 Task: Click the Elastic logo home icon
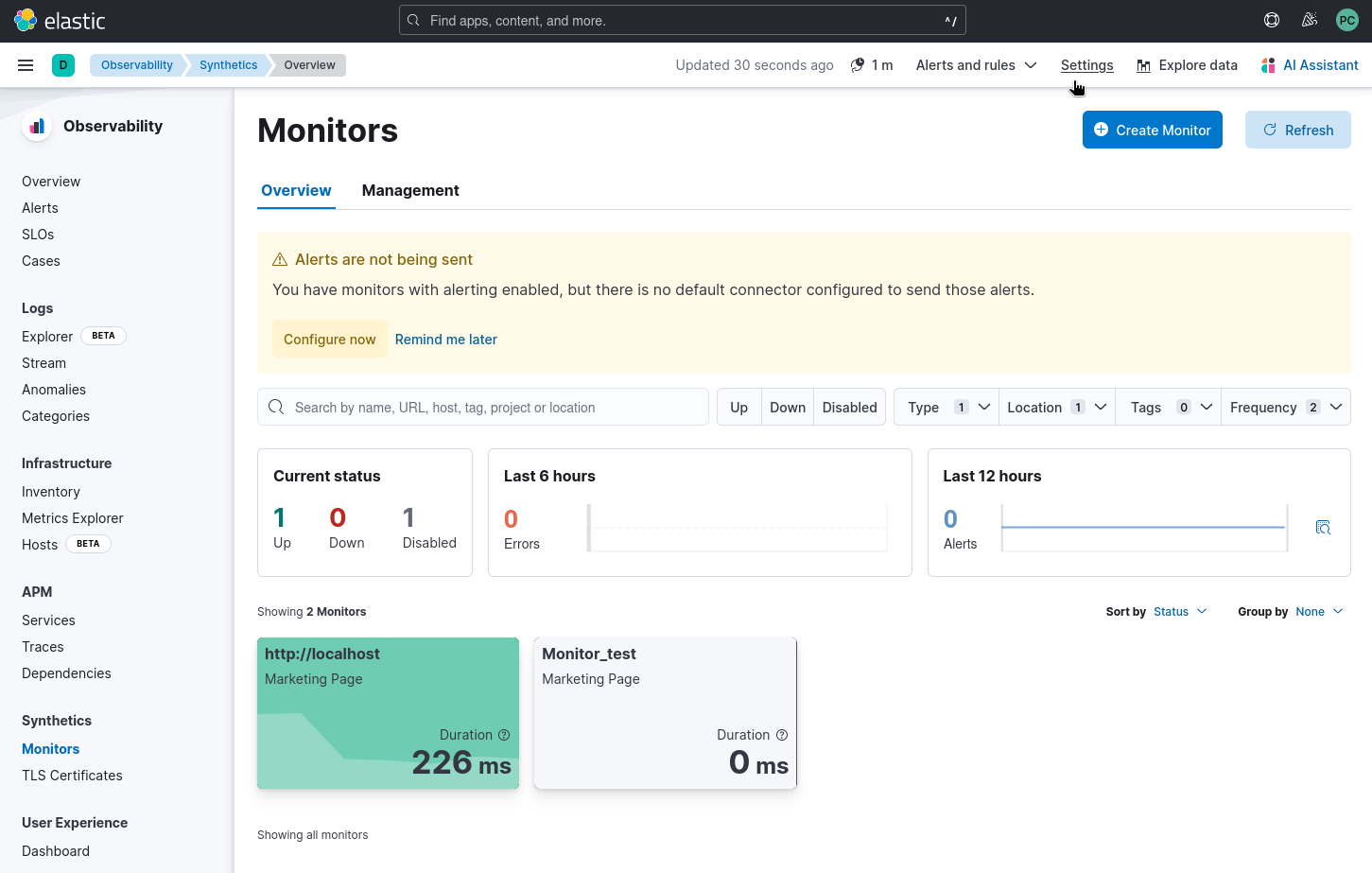pos(26,20)
